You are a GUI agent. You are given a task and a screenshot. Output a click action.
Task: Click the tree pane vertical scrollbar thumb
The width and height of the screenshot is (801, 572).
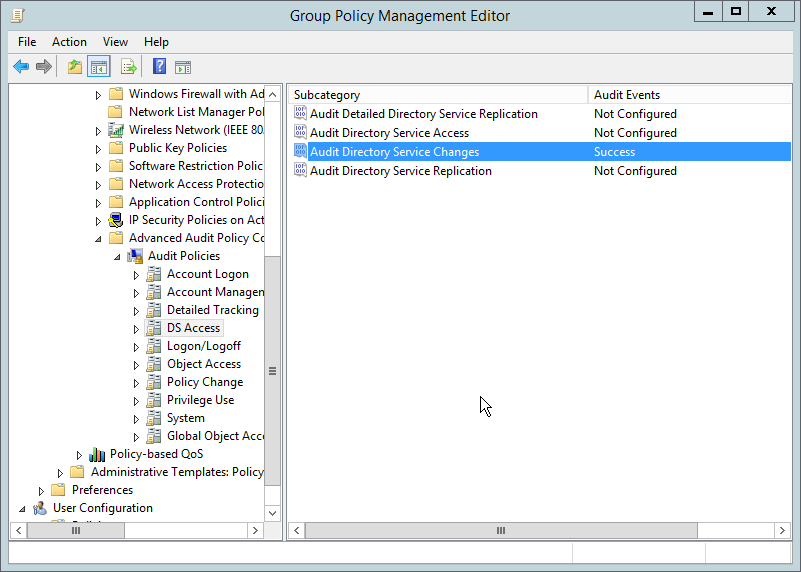pos(273,370)
